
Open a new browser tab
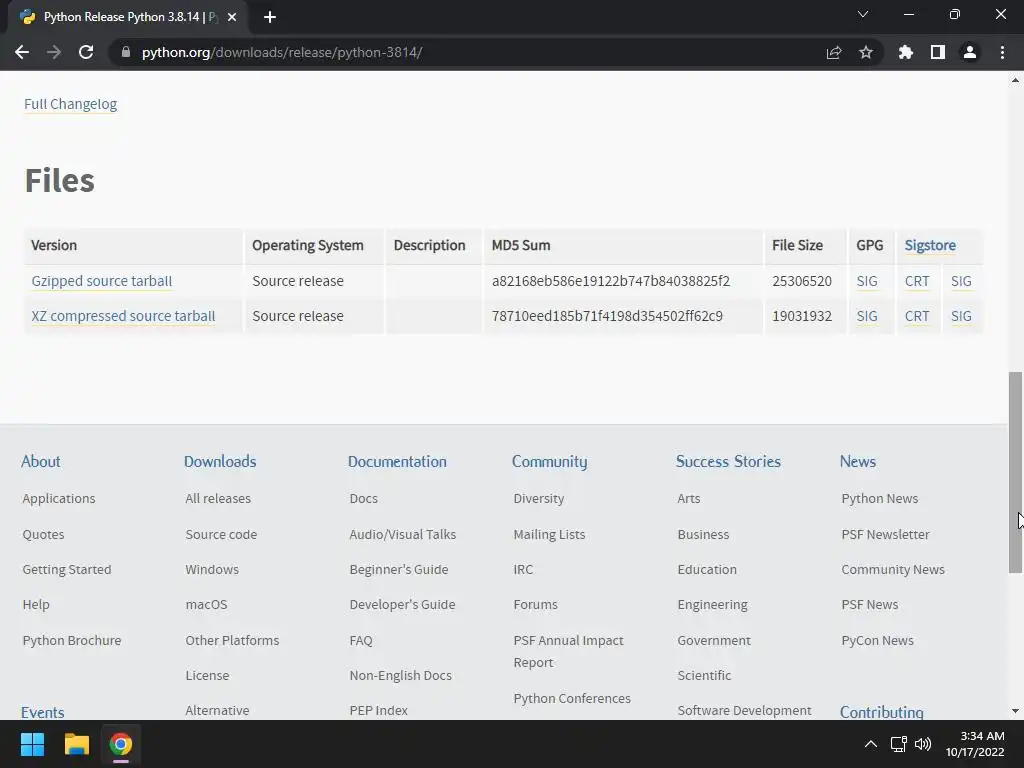pyautogui.click(x=270, y=17)
